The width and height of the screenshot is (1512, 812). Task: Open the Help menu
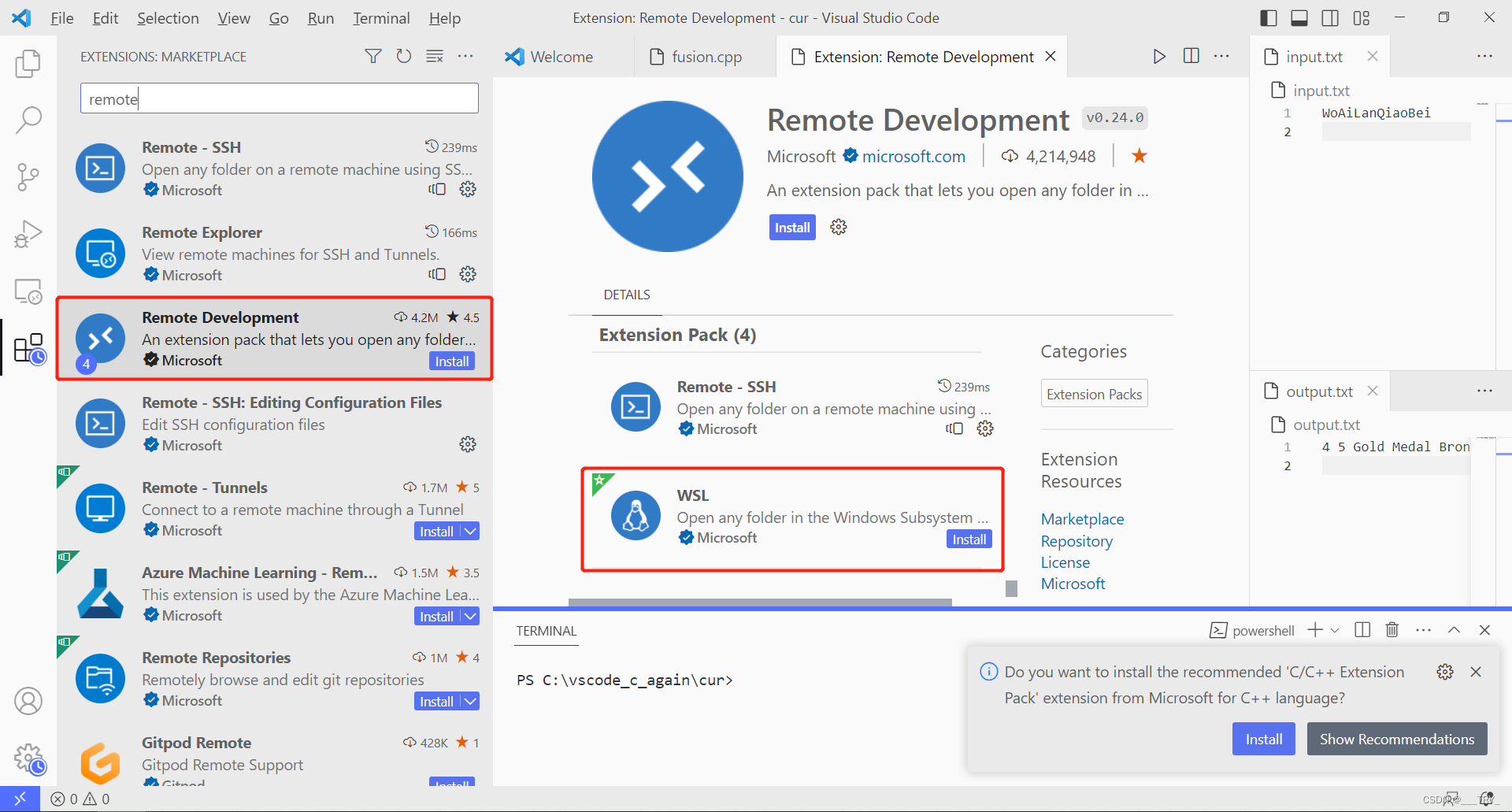(445, 17)
